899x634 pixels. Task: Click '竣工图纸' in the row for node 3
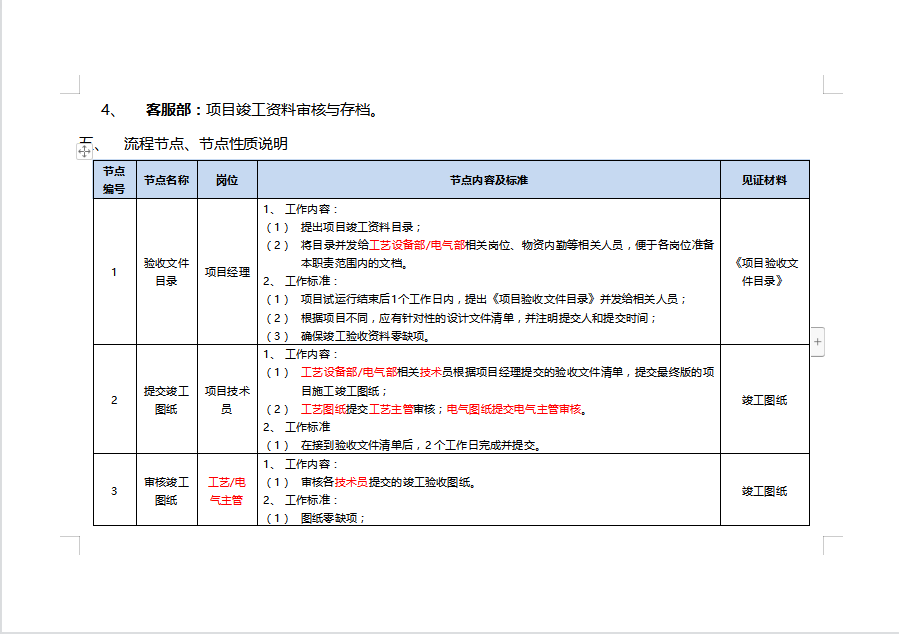(x=764, y=491)
